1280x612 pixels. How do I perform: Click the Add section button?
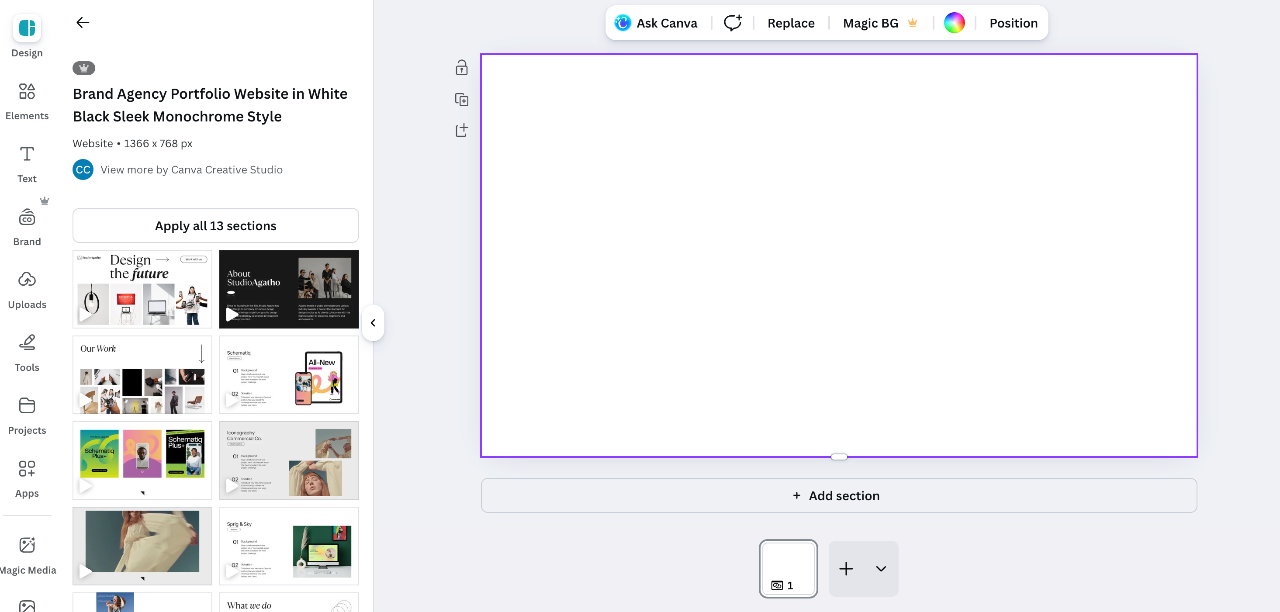(838, 496)
